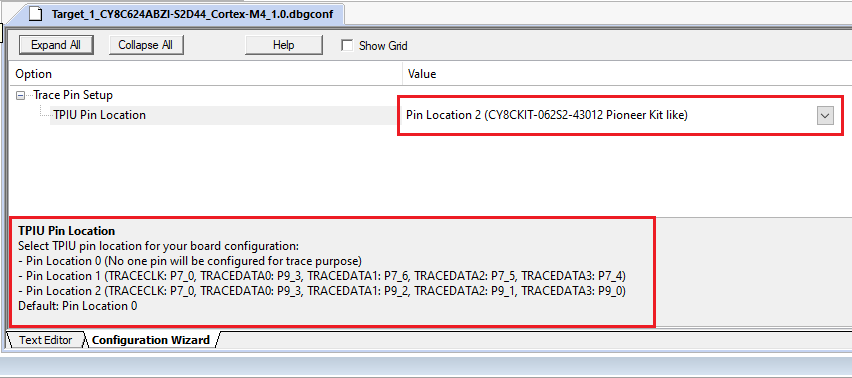Click the Expand All button
The image size is (852, 378).
[56, 45]
